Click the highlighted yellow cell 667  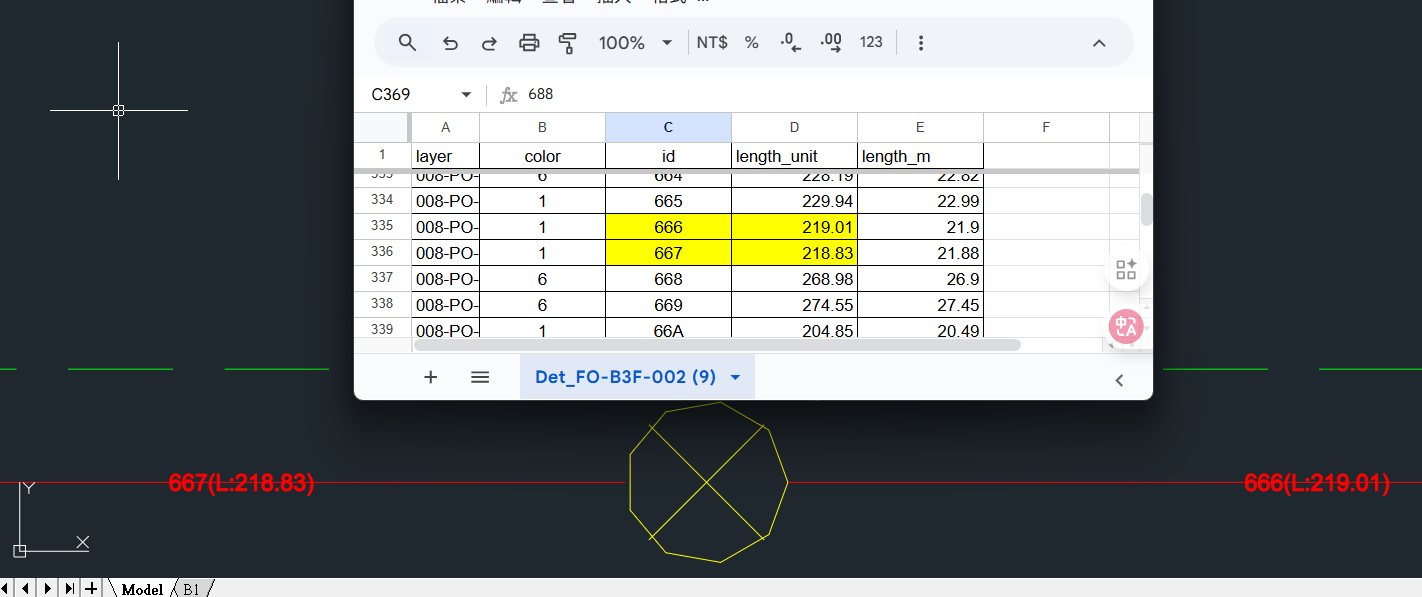point(667,252)
